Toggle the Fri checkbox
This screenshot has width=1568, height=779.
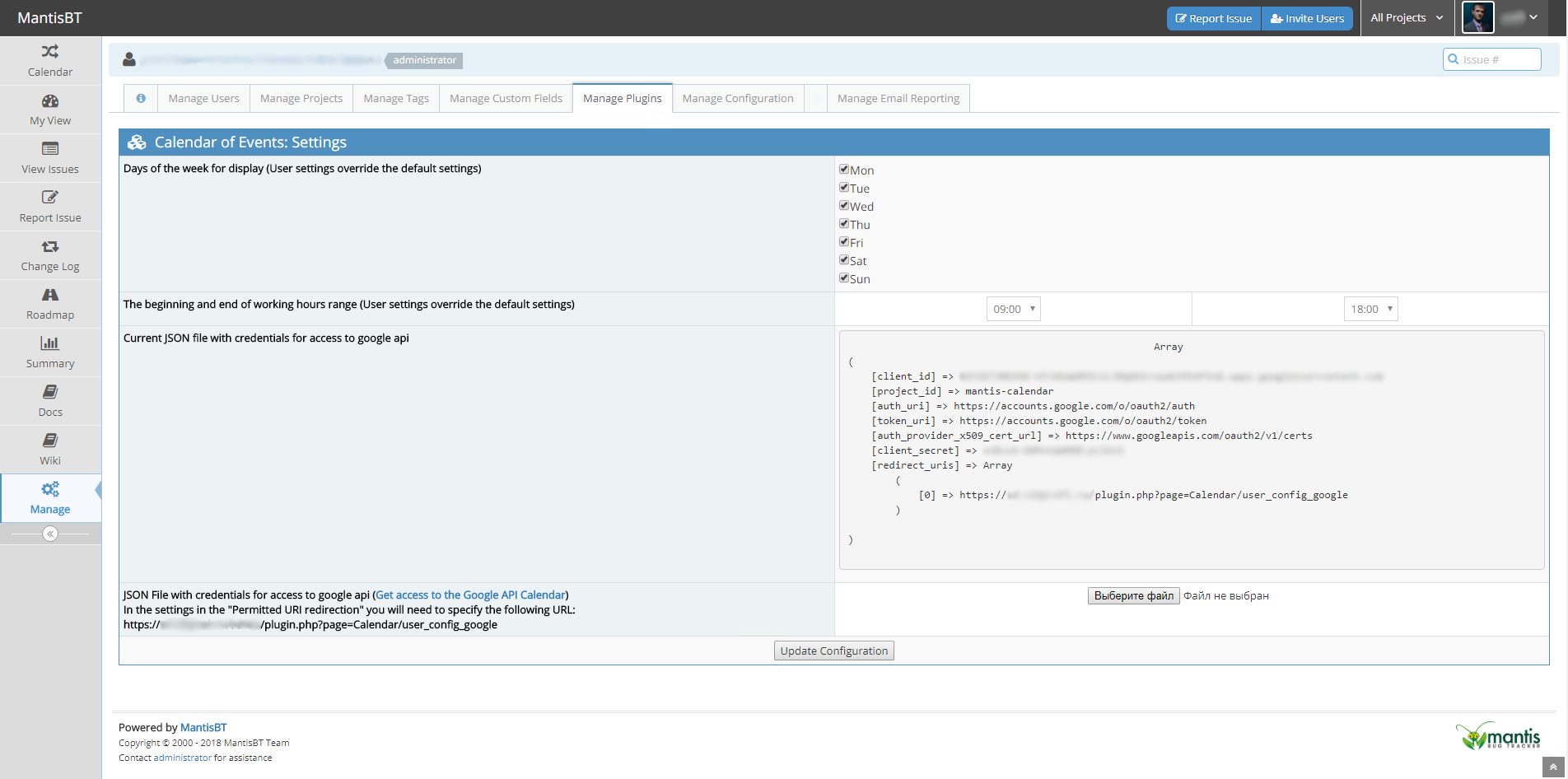844,241
